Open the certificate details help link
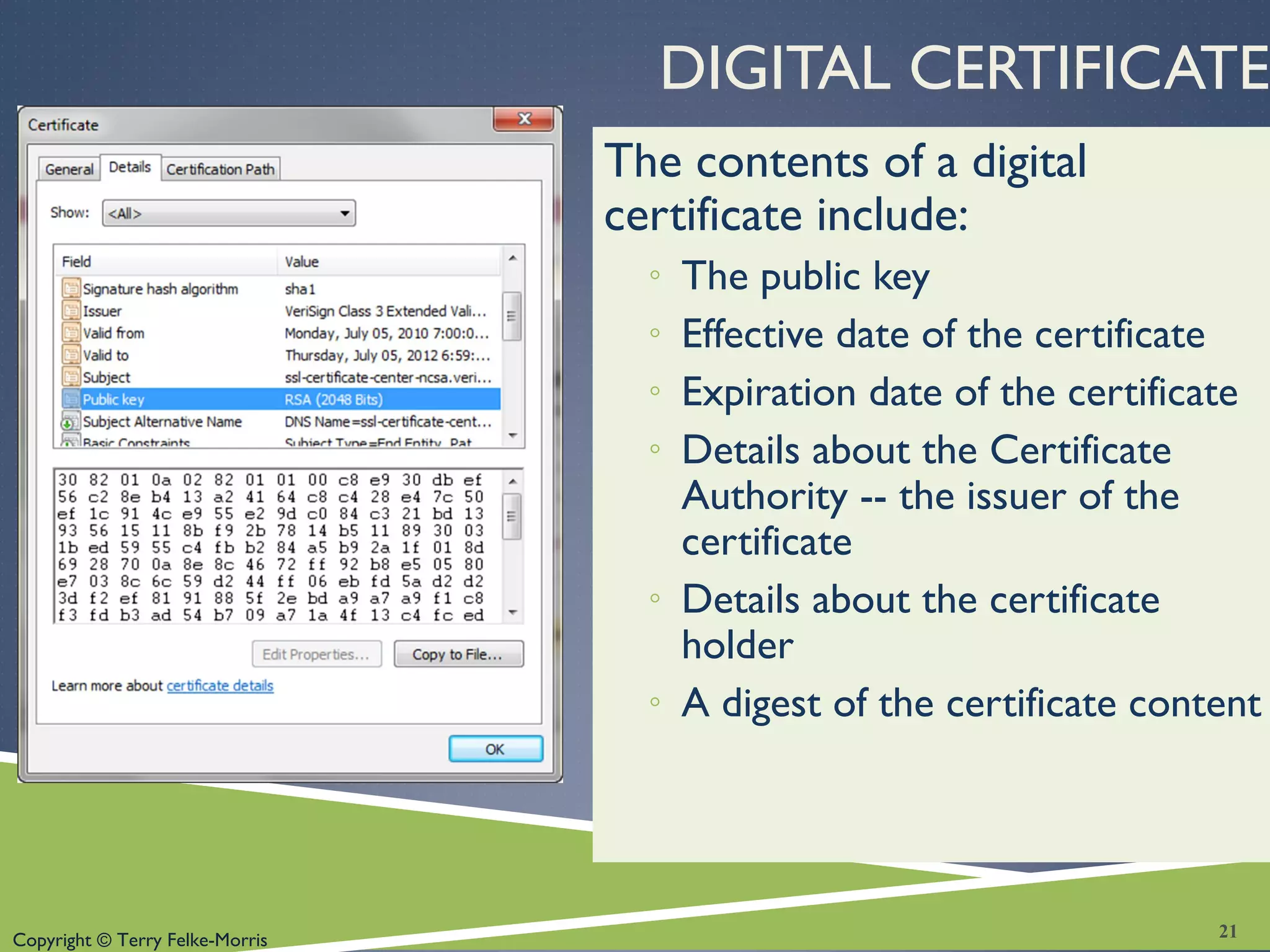The image size is (1270, 952). (220, 686)
